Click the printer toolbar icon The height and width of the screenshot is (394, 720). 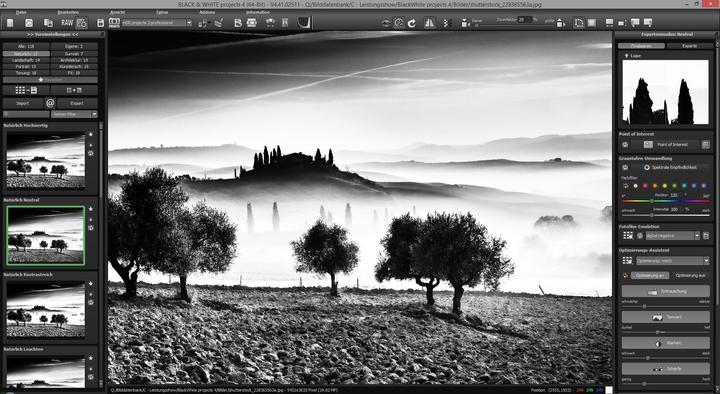pos(252,23)
